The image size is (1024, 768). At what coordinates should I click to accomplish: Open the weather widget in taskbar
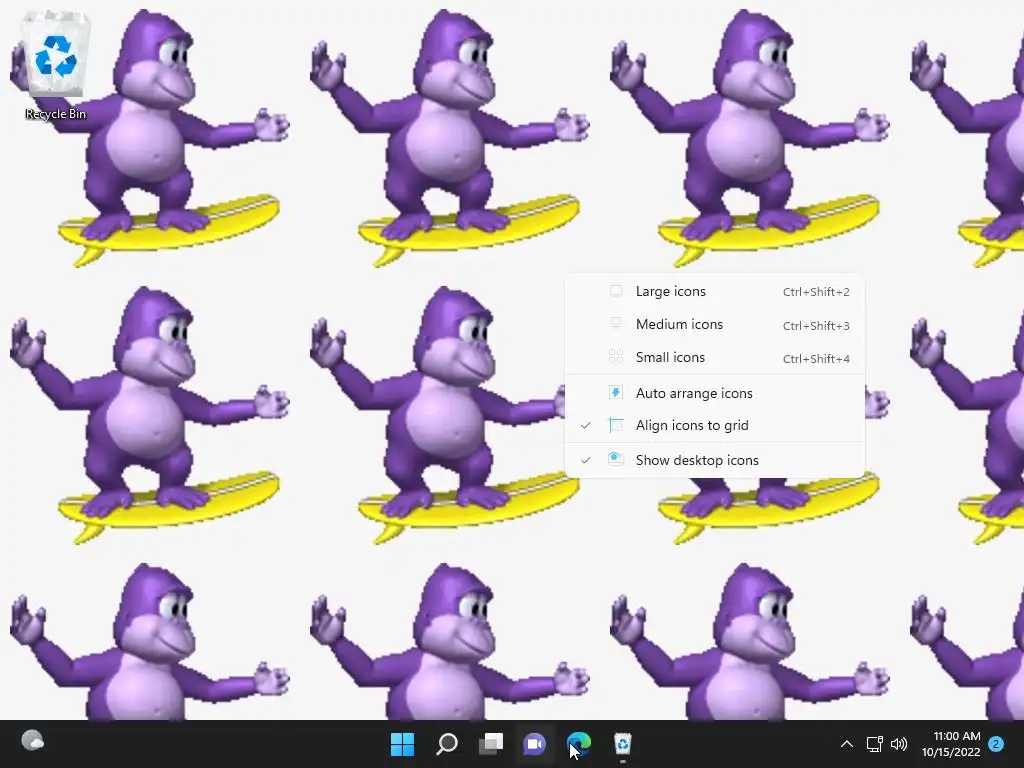[33, 741]
